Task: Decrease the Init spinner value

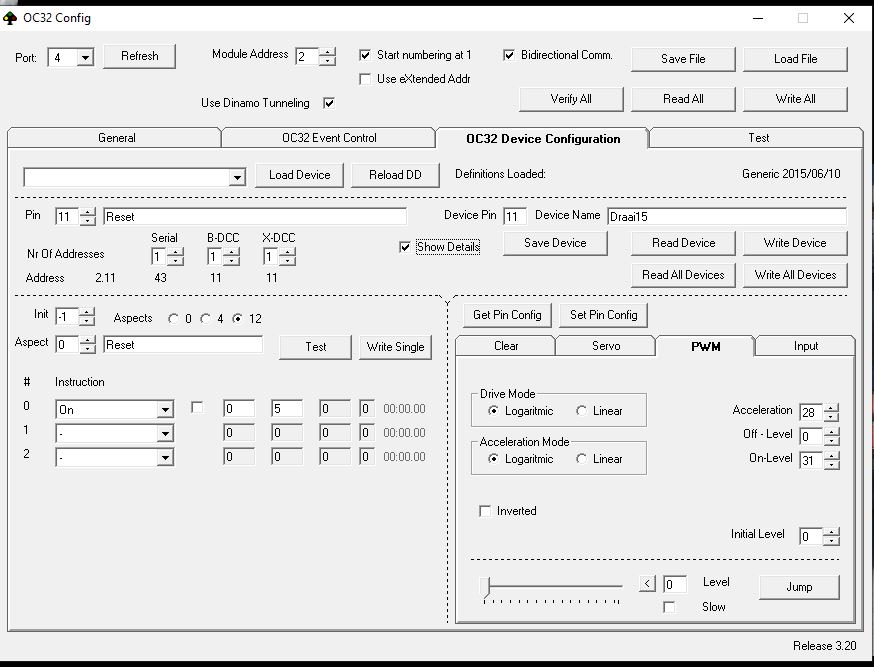Action: click(x=87, y=321)
